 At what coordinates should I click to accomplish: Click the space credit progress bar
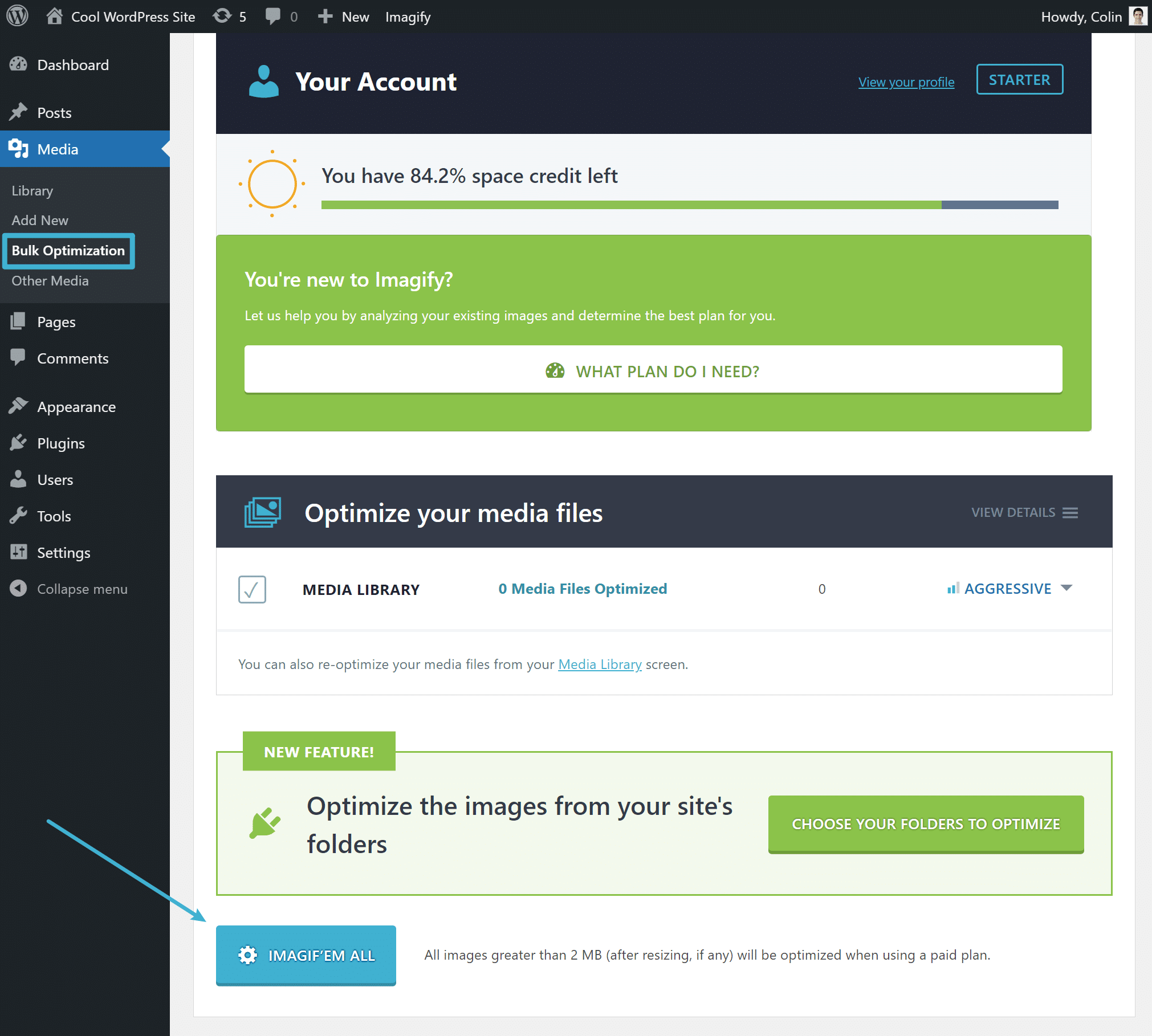click(x=690, y=205)
